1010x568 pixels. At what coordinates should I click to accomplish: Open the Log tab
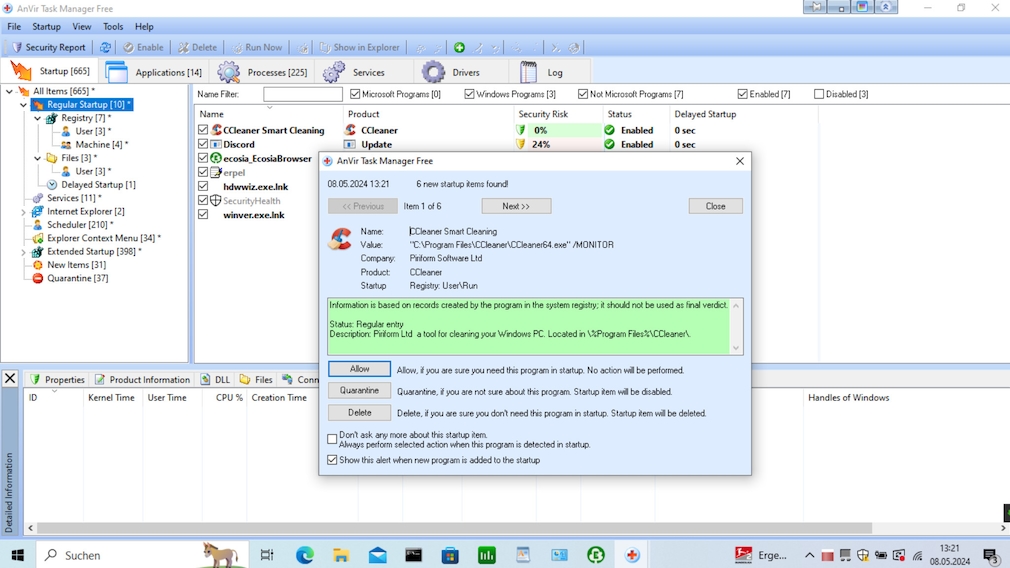click(541, 72)
